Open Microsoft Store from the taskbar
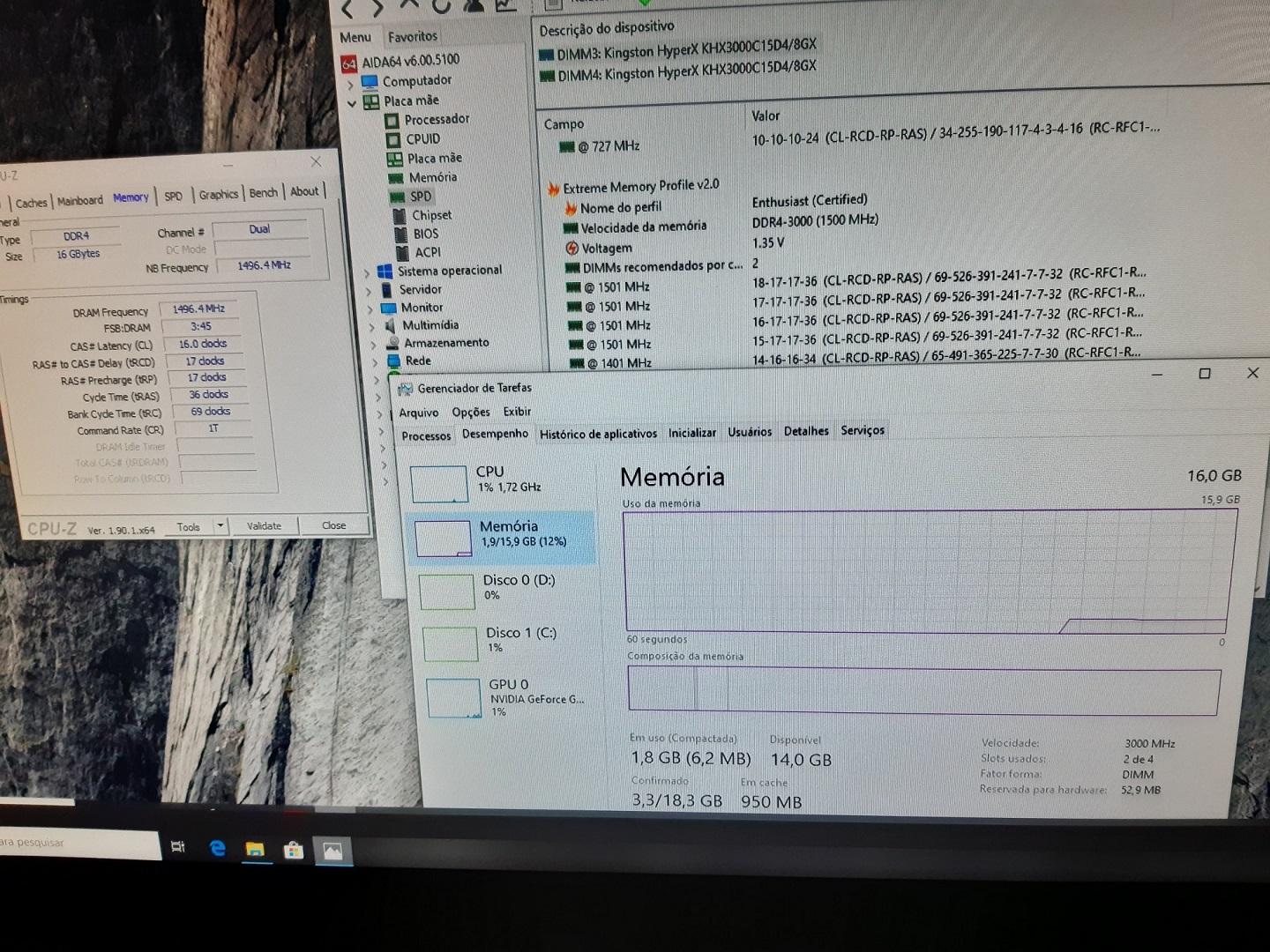The width and height of the screenshot is (1270, 952). point(294,850)
